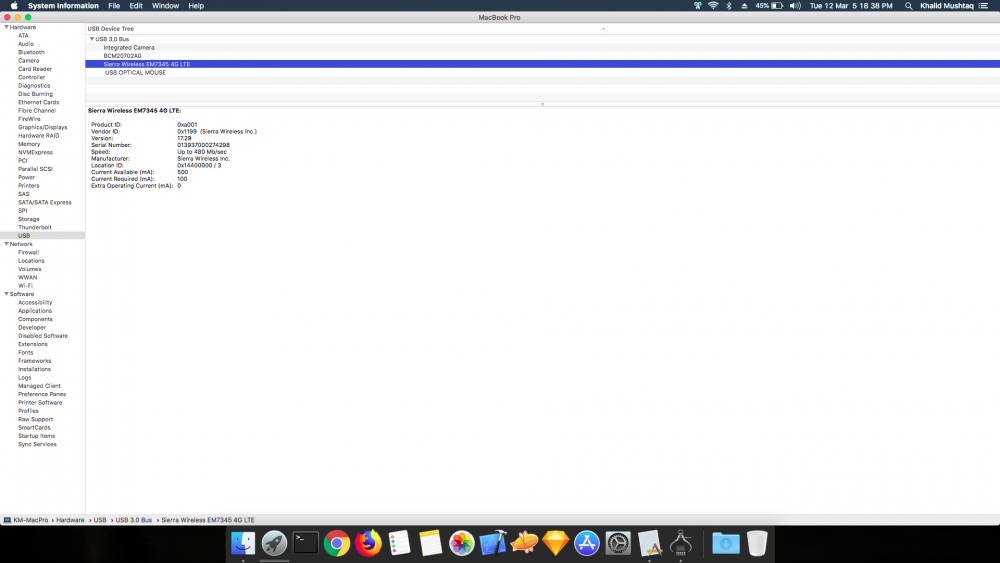Open the Terminal dock icon
The width and height of the screenshot is (1000, 563).
pyautogui.click(x=305, y=543)
